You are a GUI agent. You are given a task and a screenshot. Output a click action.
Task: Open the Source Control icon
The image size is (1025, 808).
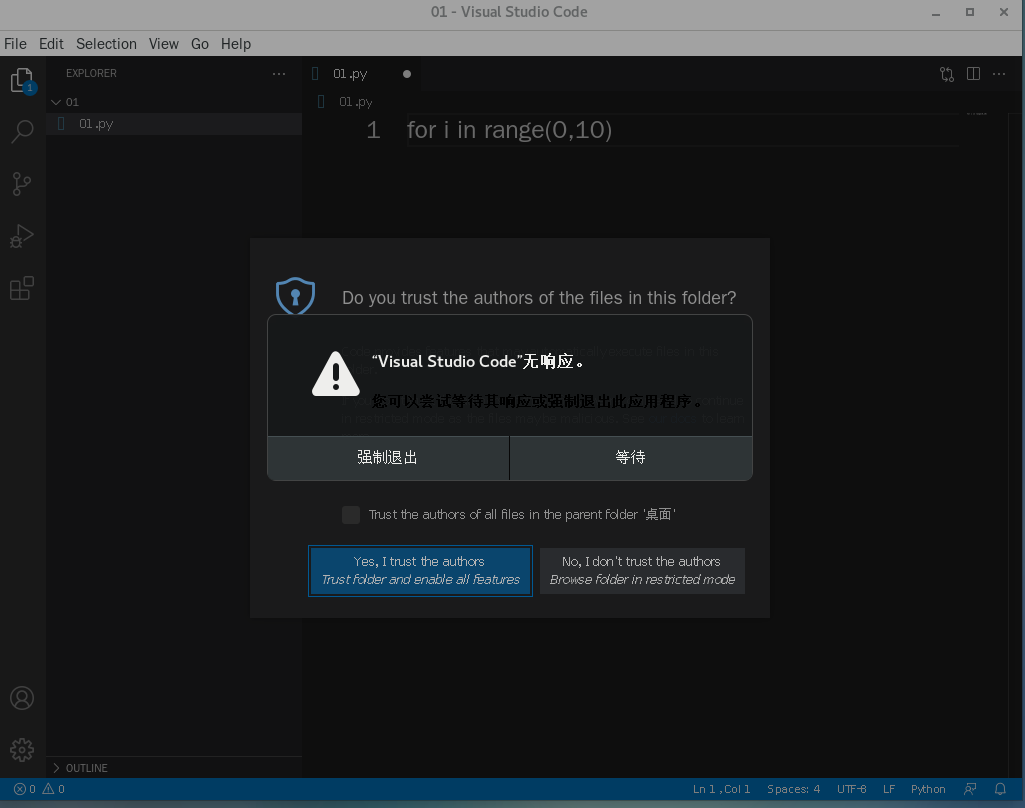pyautogui.click(x=22, y=184)
